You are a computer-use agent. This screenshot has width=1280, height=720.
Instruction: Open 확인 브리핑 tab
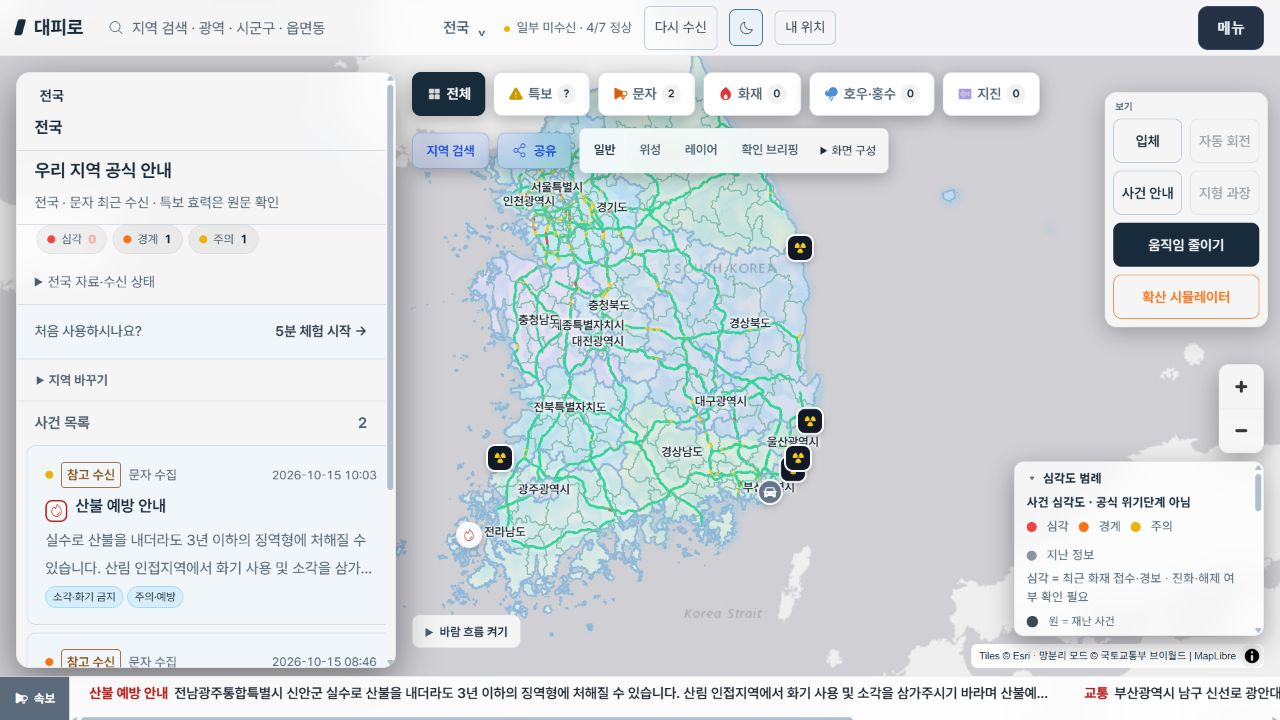click(x=769, y=150)
